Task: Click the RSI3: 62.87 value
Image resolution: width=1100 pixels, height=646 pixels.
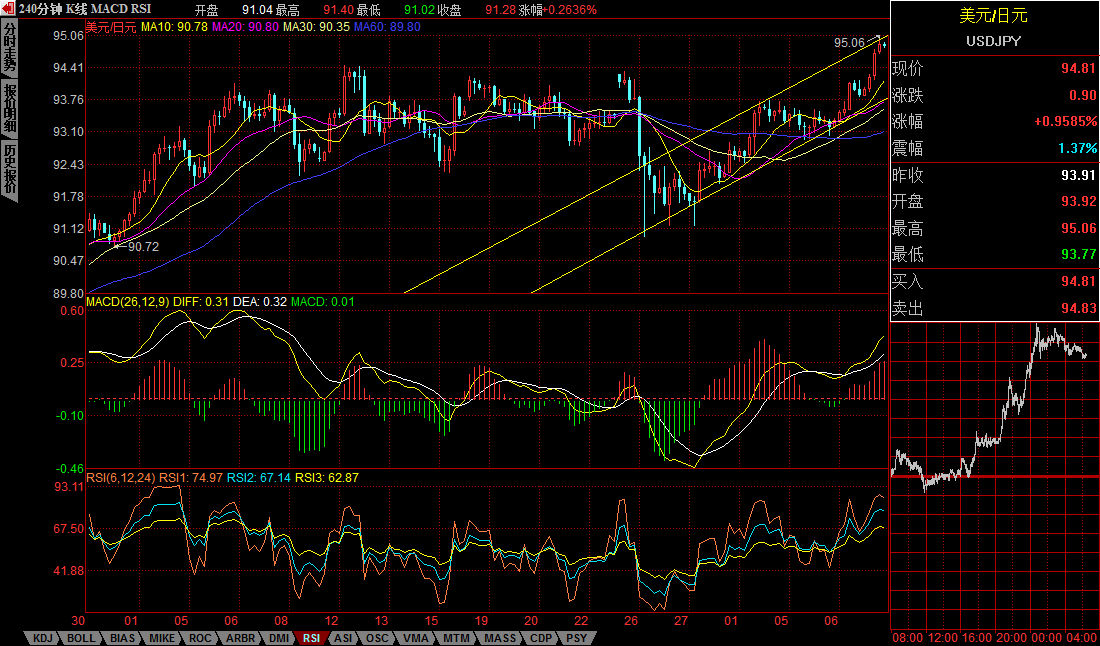Action: pyautogui.click(x=327, y=478)
